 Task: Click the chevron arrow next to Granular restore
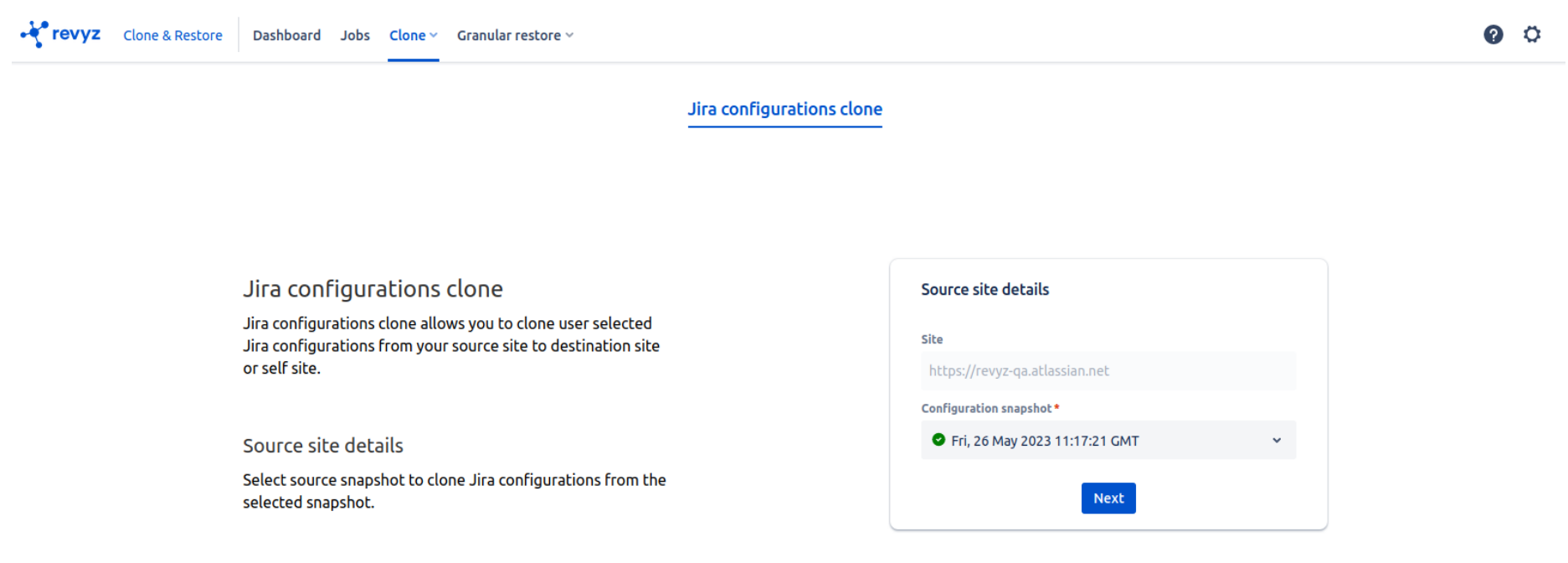[569, 35]
